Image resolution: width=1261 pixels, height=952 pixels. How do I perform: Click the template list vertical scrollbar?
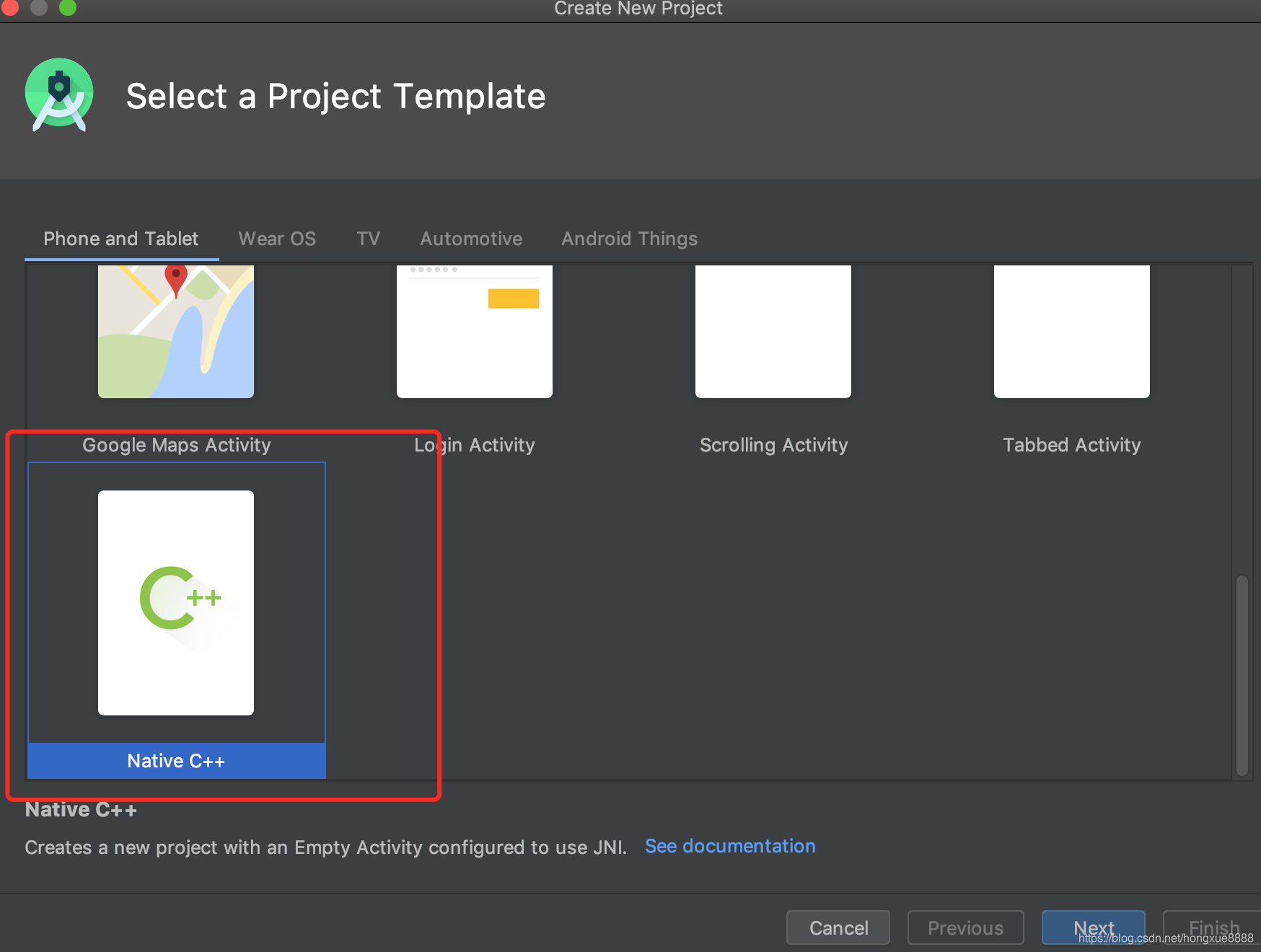click(1242, 675)
